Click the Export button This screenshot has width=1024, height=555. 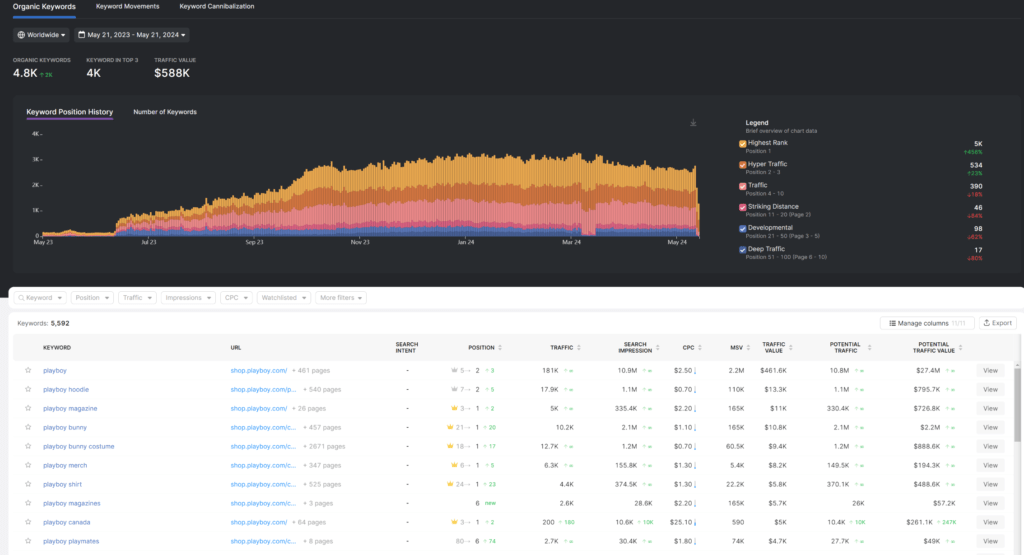coord(998,323)
